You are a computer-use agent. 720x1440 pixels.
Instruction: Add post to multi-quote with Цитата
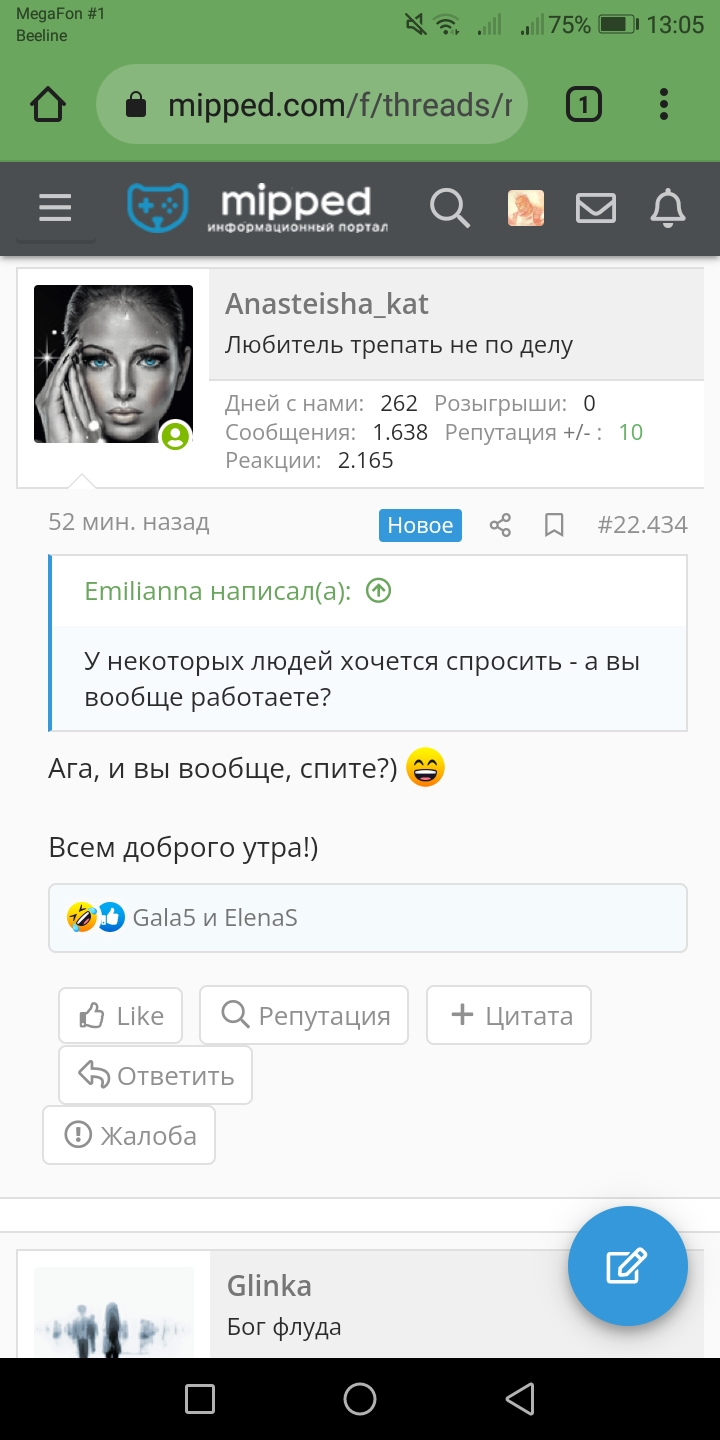click(x=509, y=1016)
